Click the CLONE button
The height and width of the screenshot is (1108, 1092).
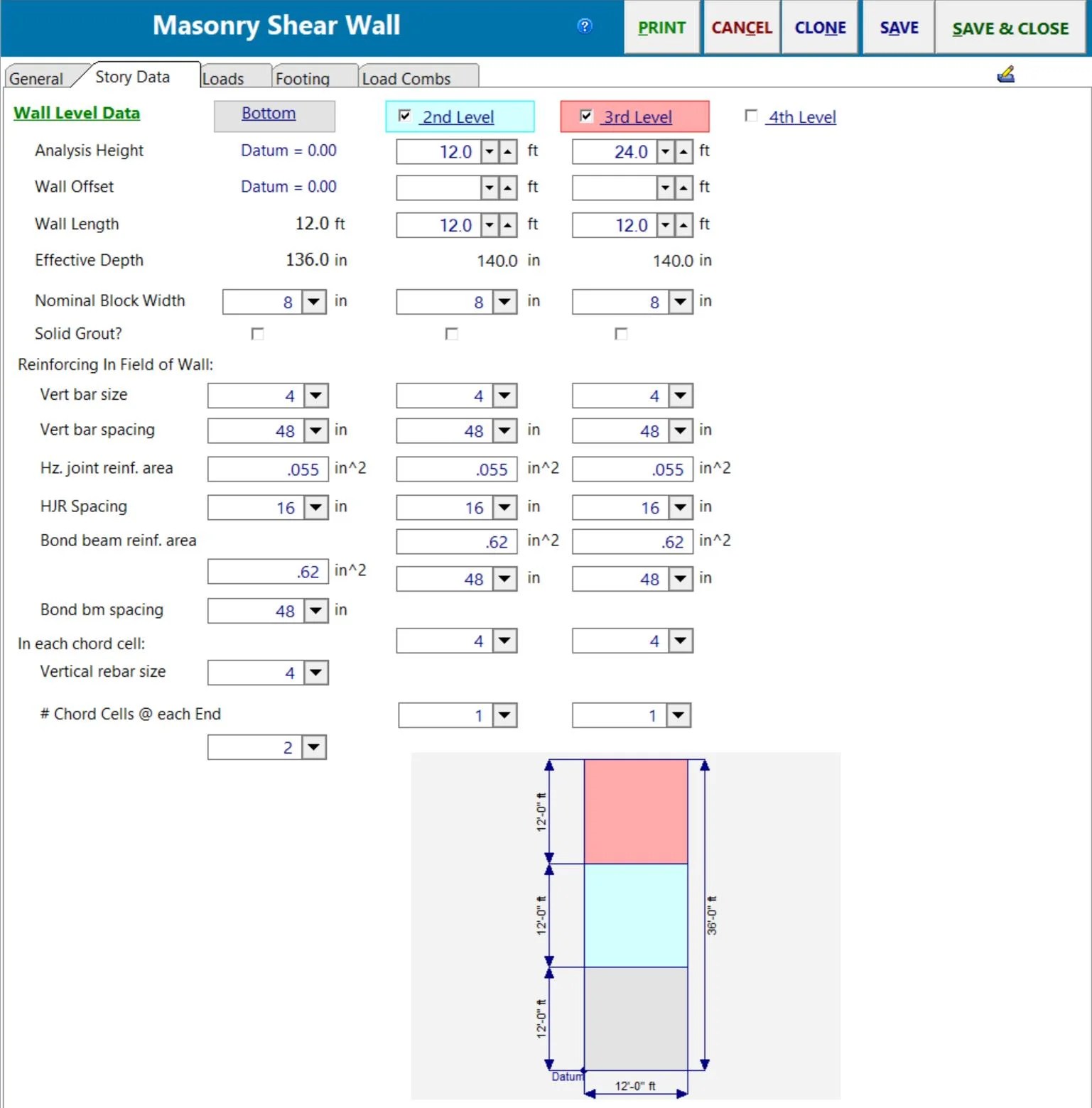click(820, 27)
